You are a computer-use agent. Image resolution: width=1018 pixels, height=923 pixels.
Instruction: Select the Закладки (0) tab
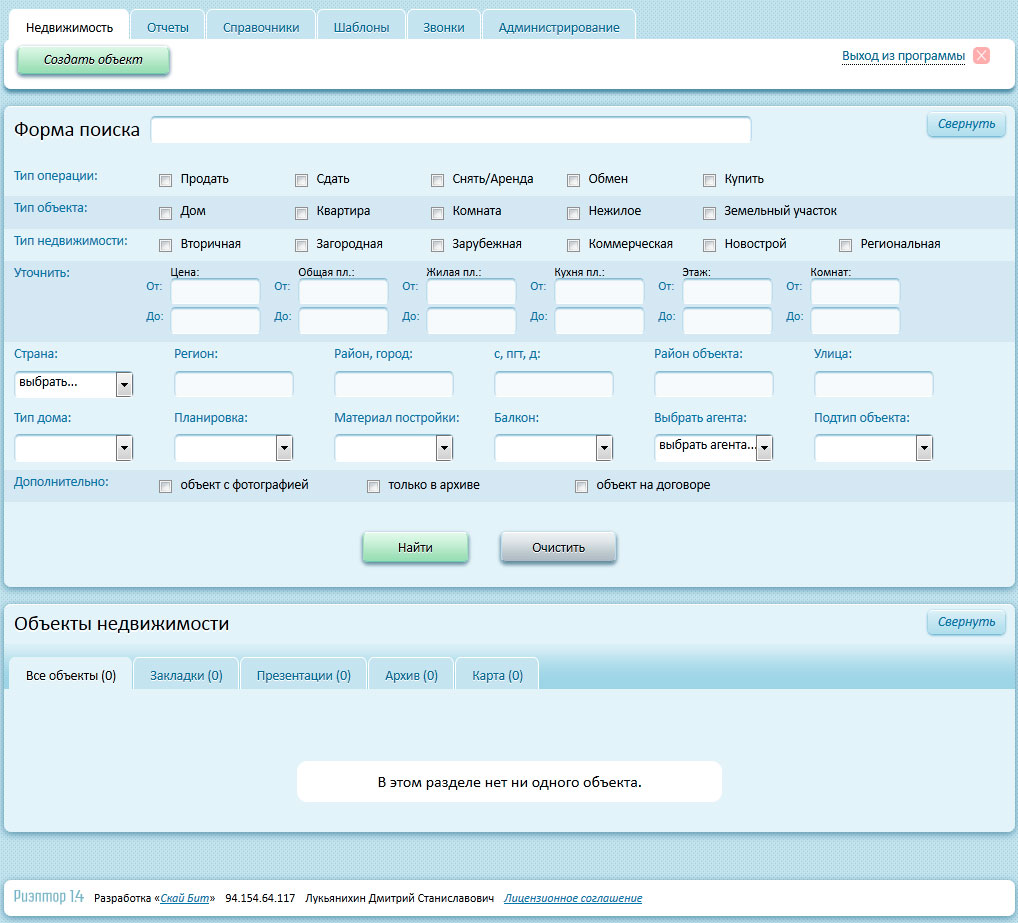pos(186,675)
